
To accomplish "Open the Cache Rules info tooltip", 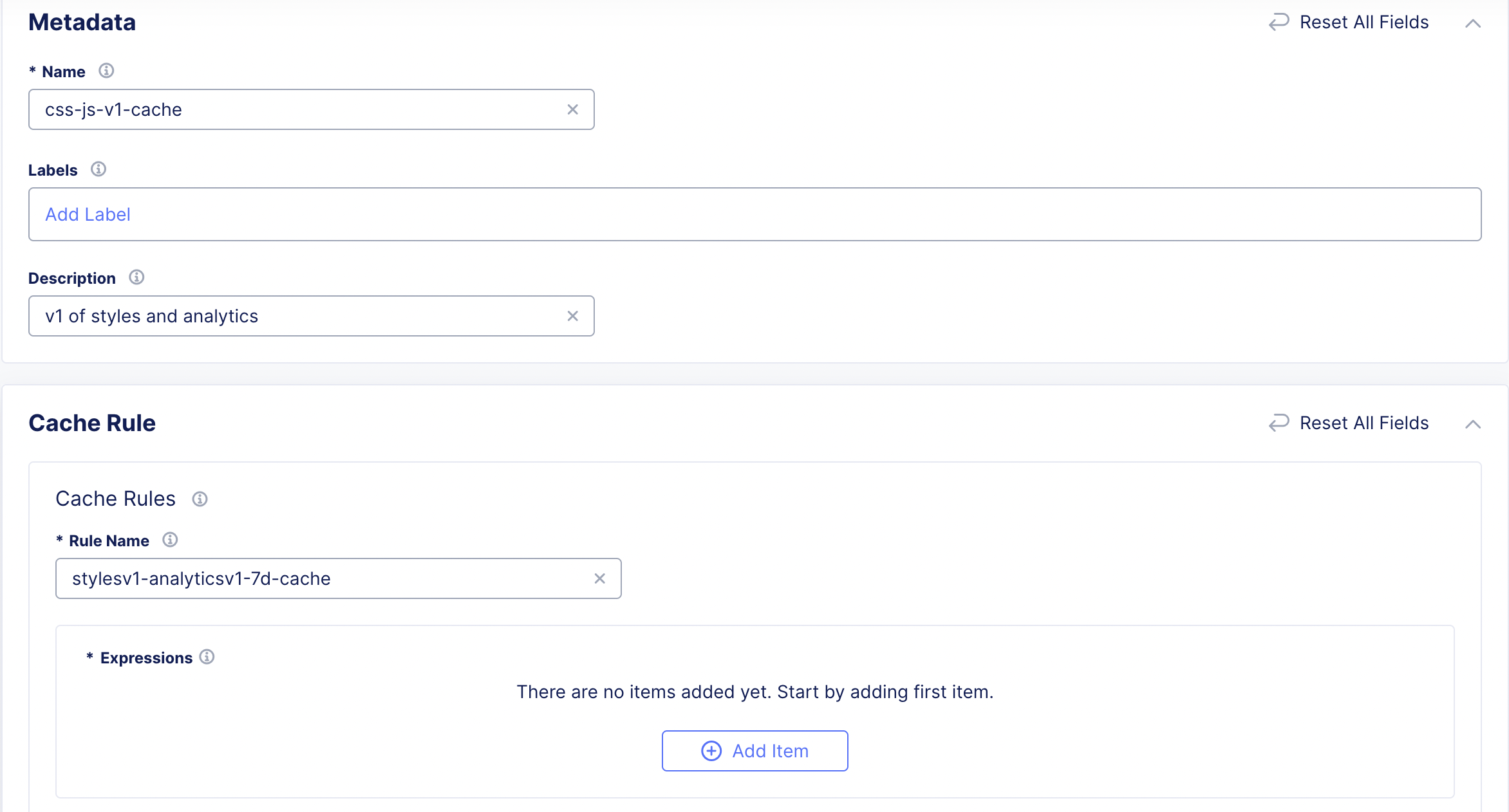I will click(200, 499).
